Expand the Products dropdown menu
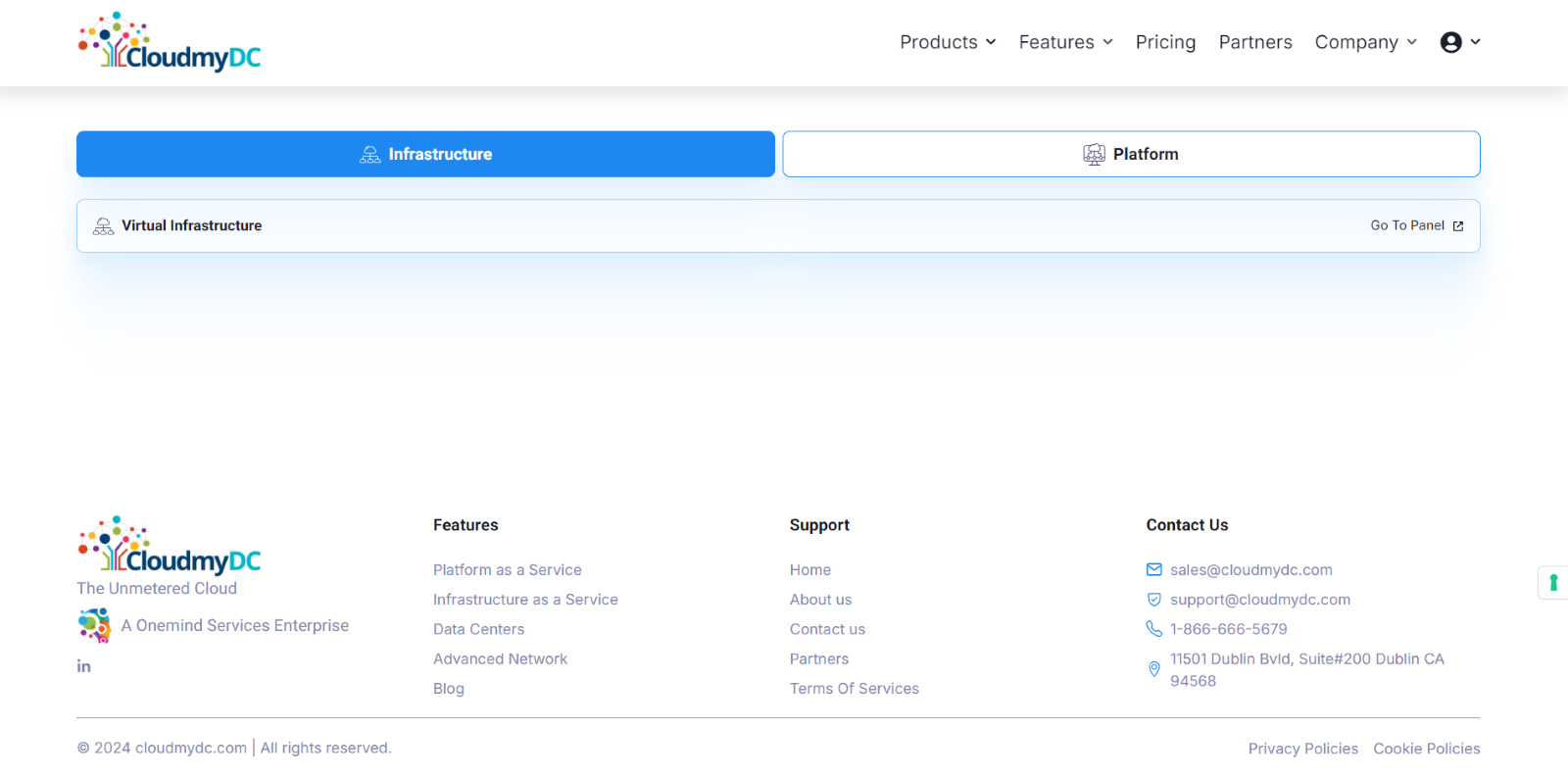Viewport: 1568px width, 777px height. click(948, 42)
